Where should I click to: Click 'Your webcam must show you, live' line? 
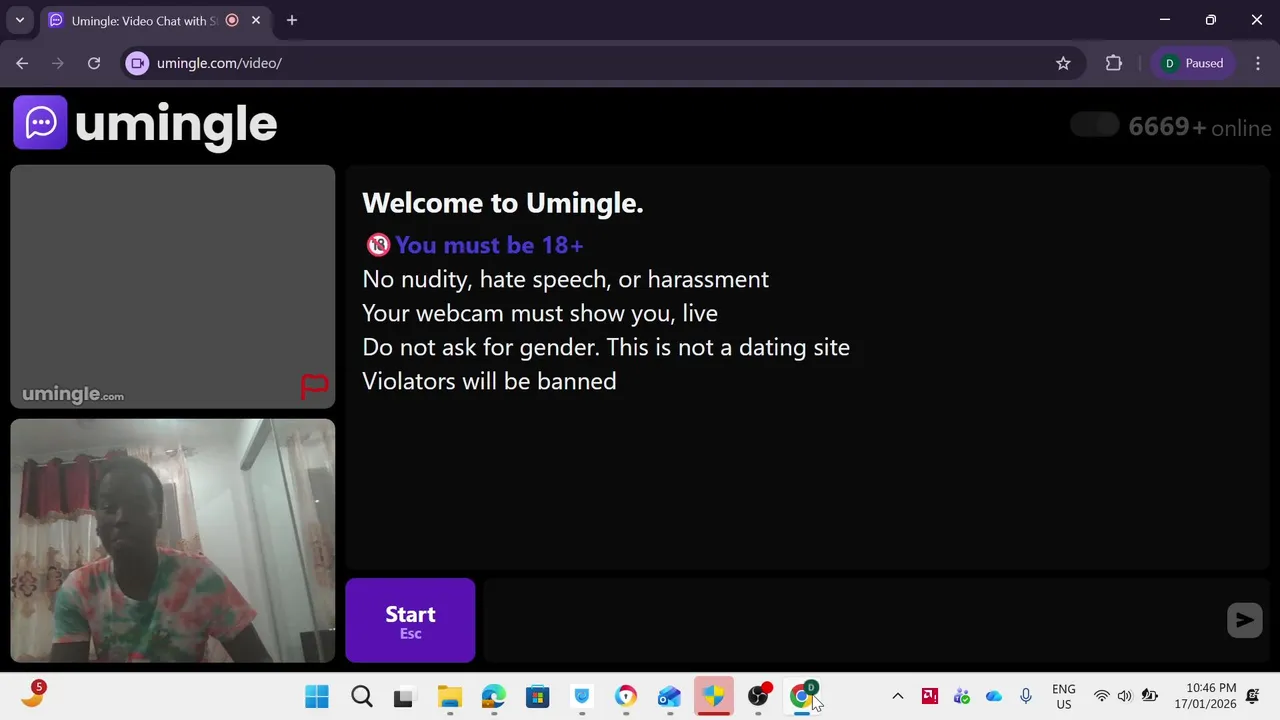[x=540, y=313]
